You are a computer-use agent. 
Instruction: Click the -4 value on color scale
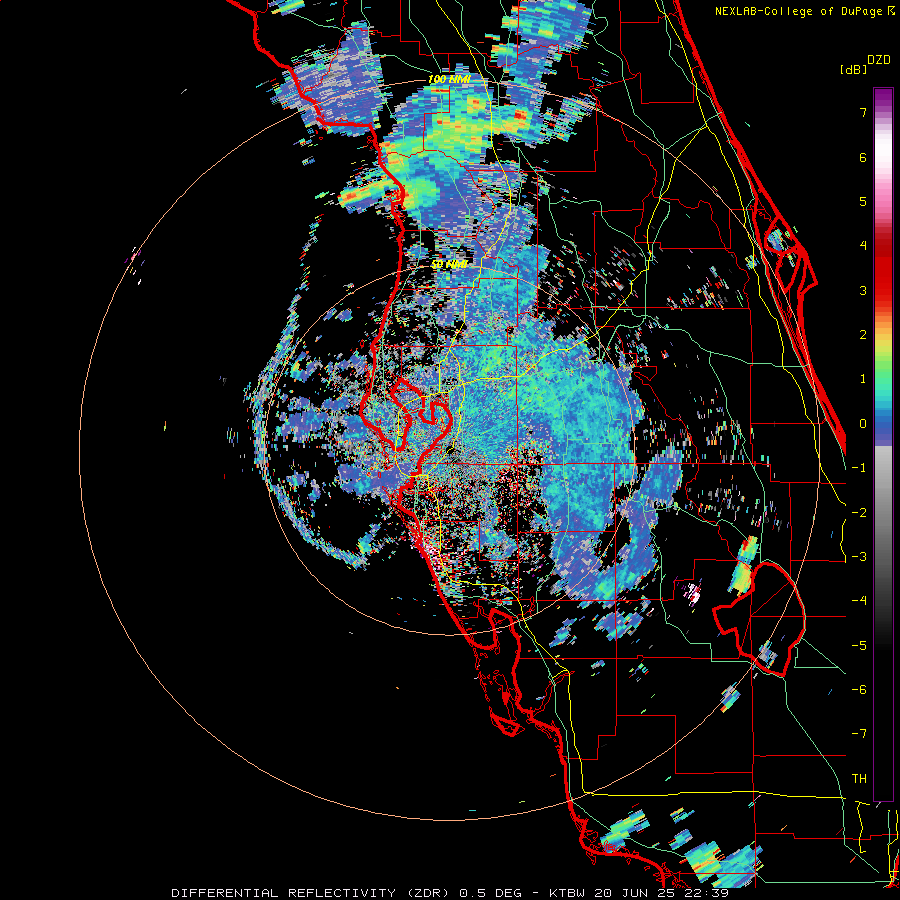pyautogui.click(x=859, y=601)
